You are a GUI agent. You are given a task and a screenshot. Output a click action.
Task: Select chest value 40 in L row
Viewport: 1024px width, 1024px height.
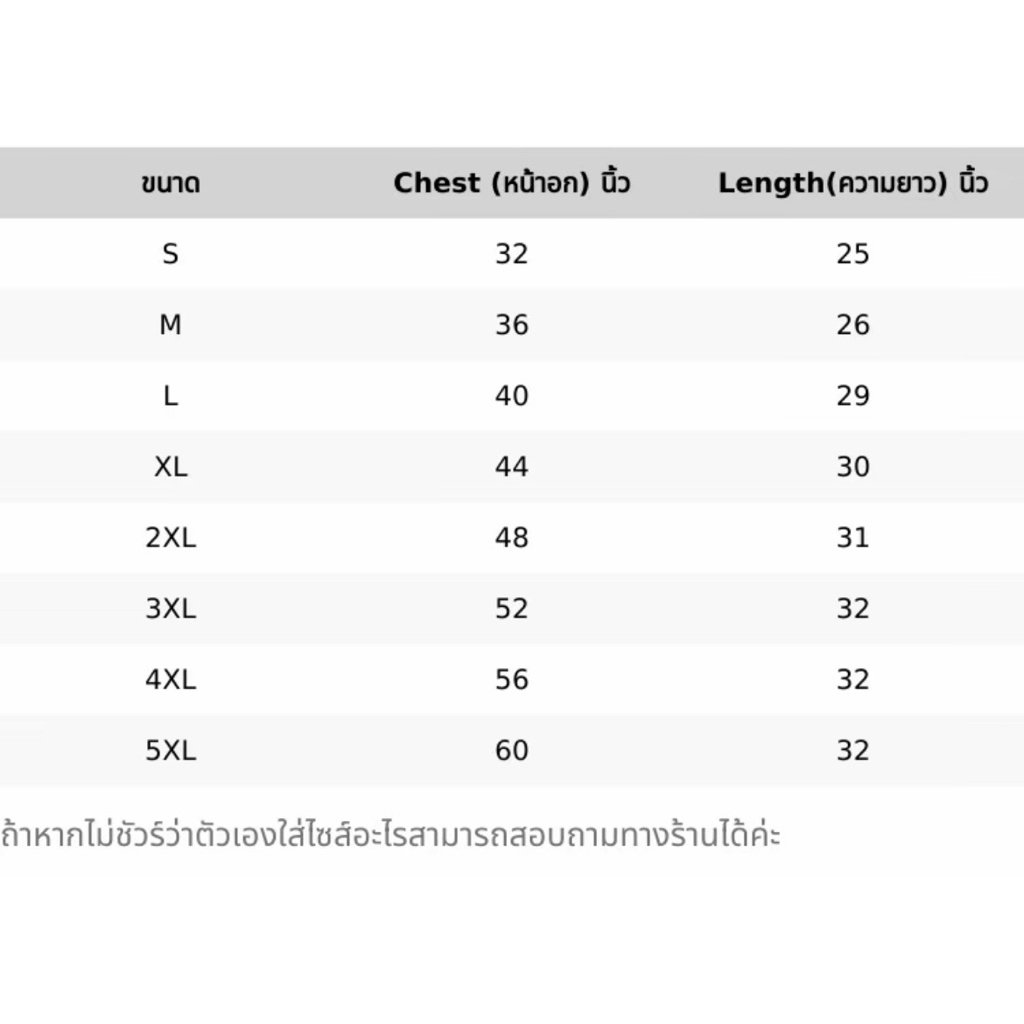tap(511, 396)
